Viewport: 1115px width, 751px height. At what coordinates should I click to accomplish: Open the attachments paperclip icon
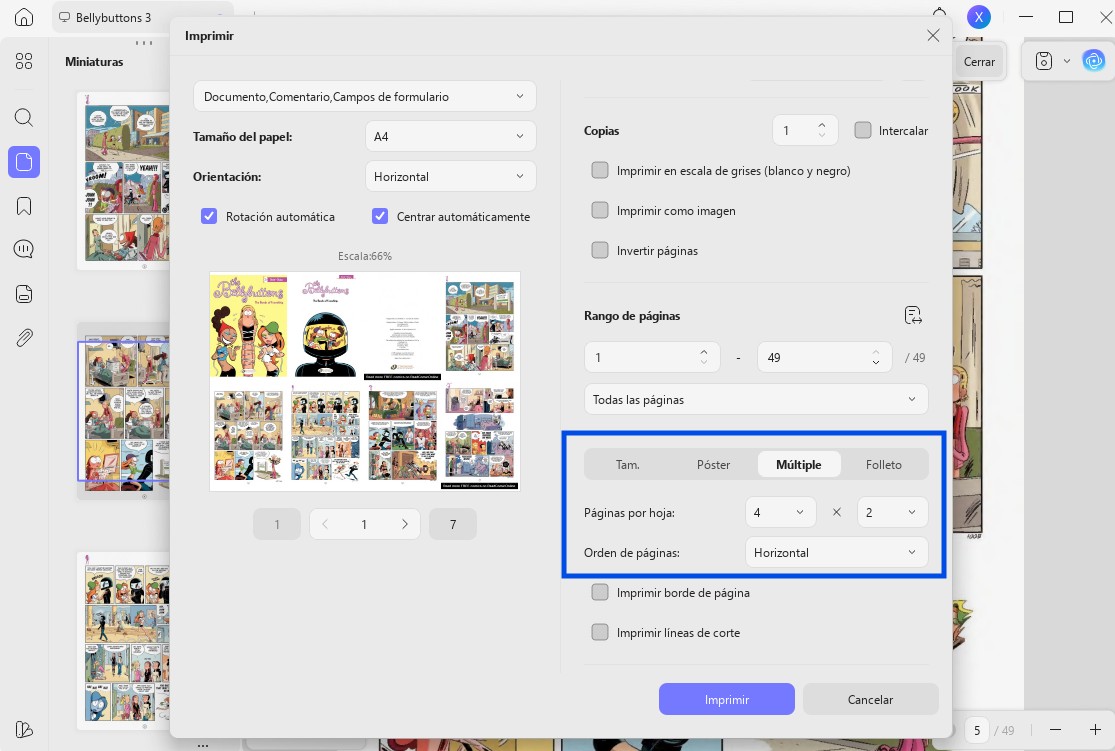pyautogui.click(x=23, y=337)
